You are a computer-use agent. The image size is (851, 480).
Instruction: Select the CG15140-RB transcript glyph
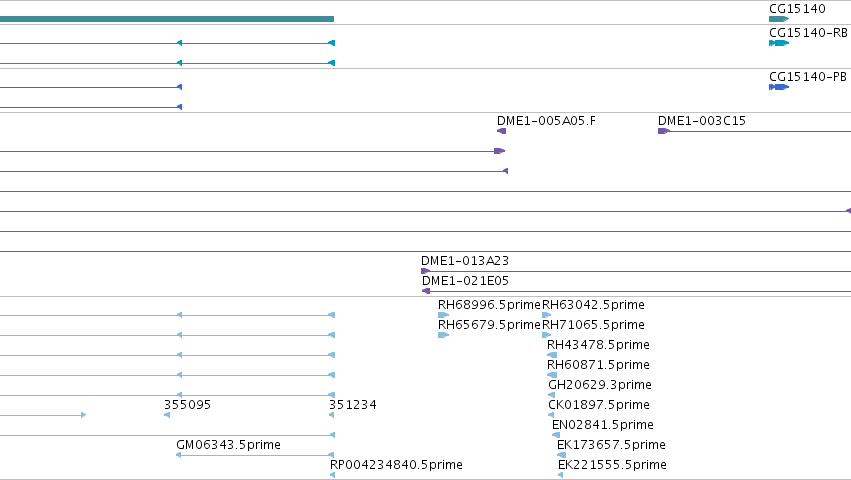click(x=779, y=43)
